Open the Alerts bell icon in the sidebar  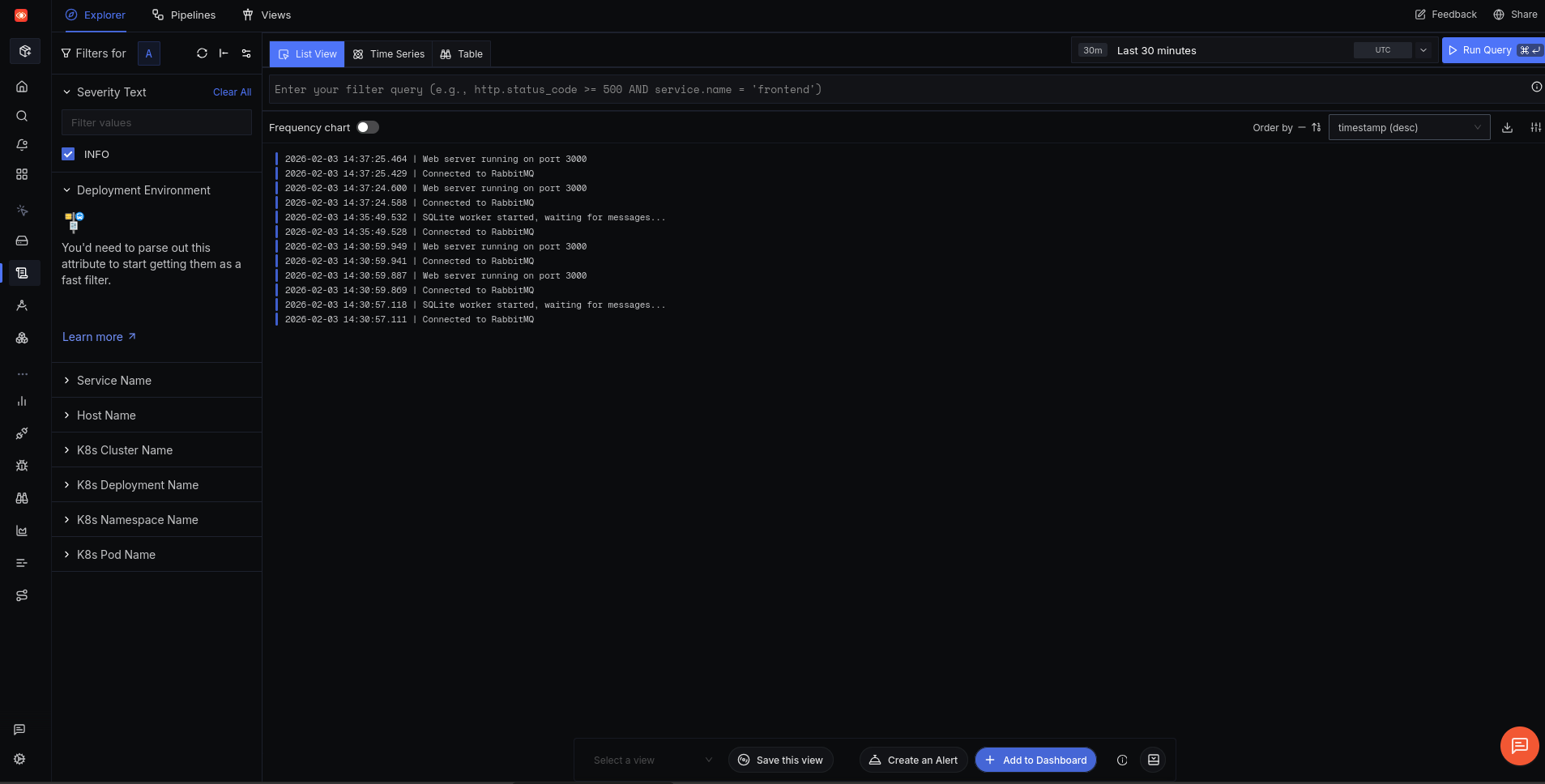22,145
